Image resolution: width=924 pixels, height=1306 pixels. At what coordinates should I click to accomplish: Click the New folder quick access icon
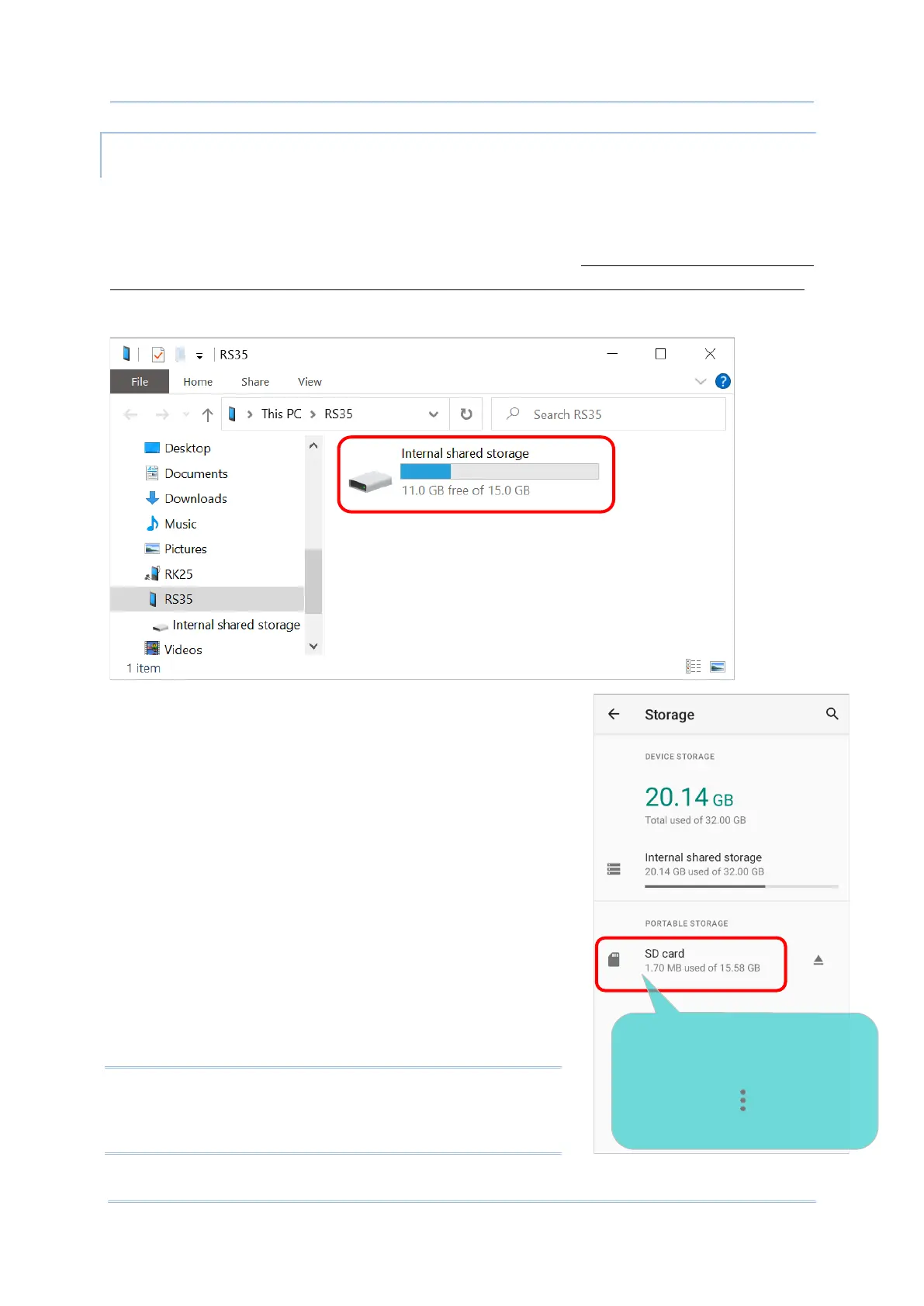[x=180, y=355]
